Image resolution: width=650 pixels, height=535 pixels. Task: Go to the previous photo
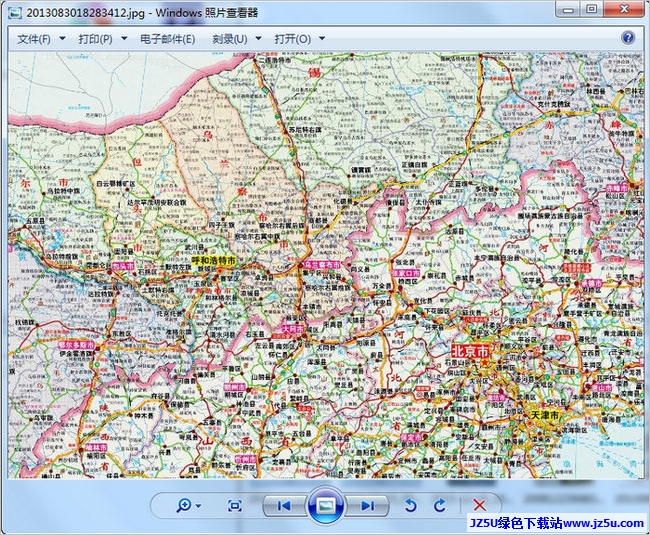284,506
